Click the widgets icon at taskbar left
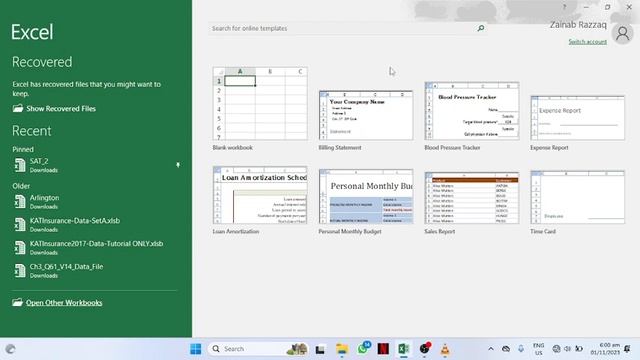Viewport: 640px width, 360px height. (x=10, y=349)
